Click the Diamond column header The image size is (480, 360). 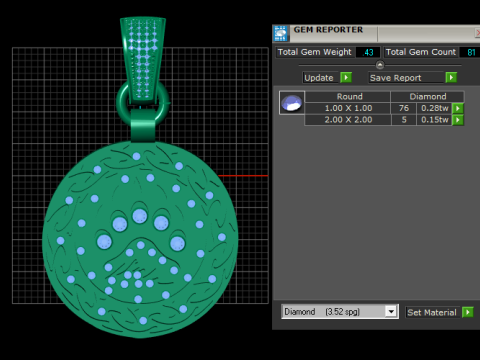pyautogui.click(x=427, y=97)
